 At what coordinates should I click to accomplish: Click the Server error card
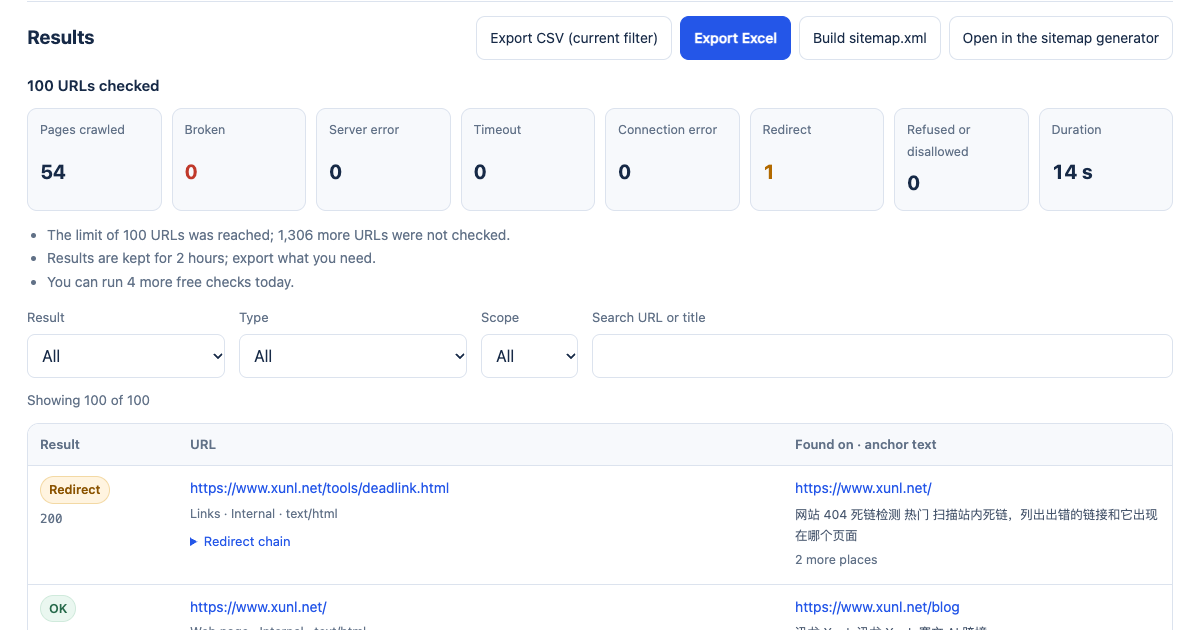pos(383,159)
